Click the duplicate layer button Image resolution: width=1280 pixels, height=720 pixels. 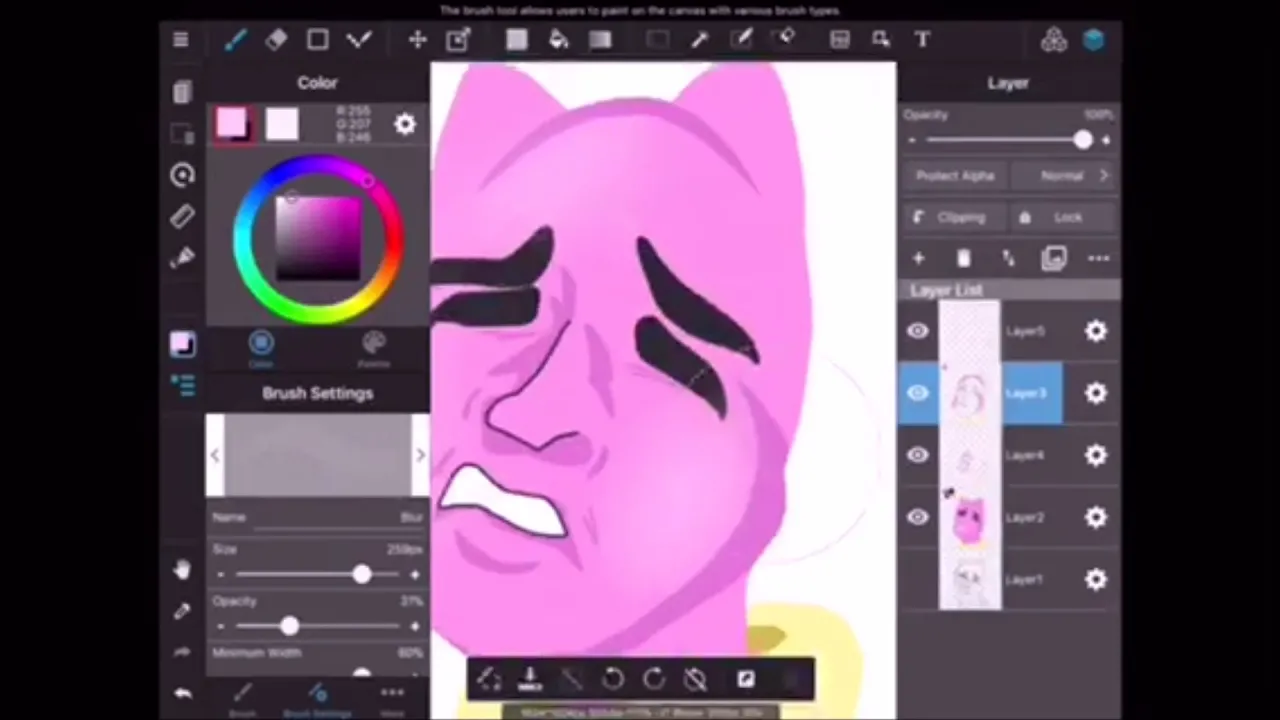(1053, 259)
